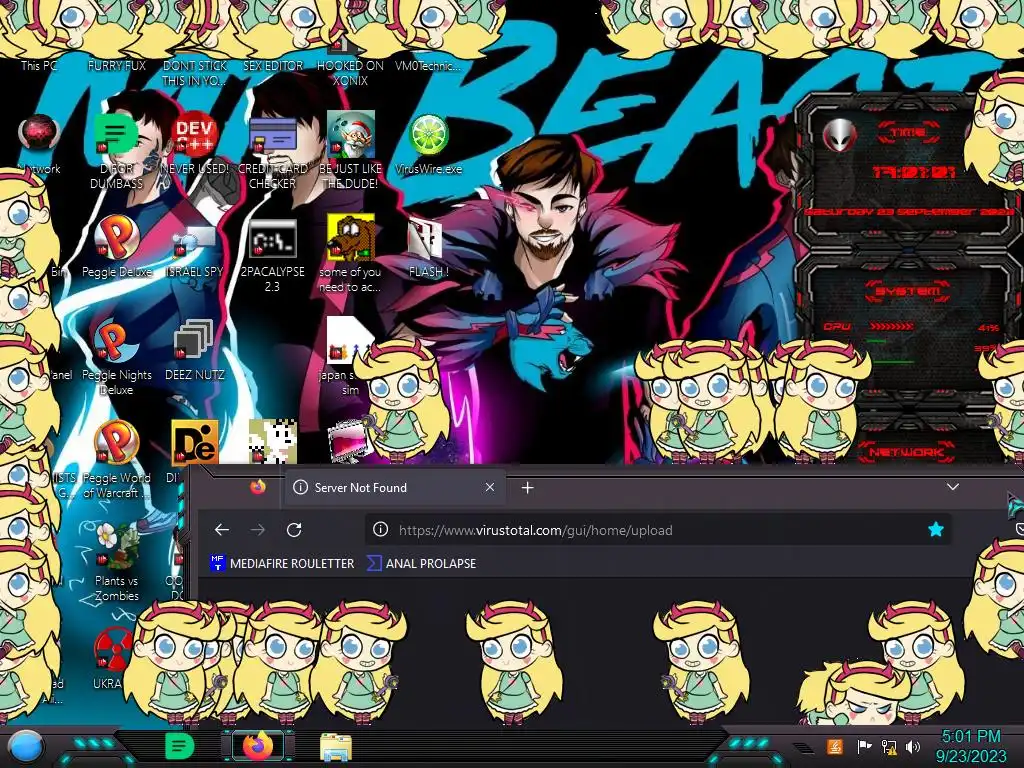Open the volume speaker tray icon
1024x768 pixels.
tap(913, 746)
